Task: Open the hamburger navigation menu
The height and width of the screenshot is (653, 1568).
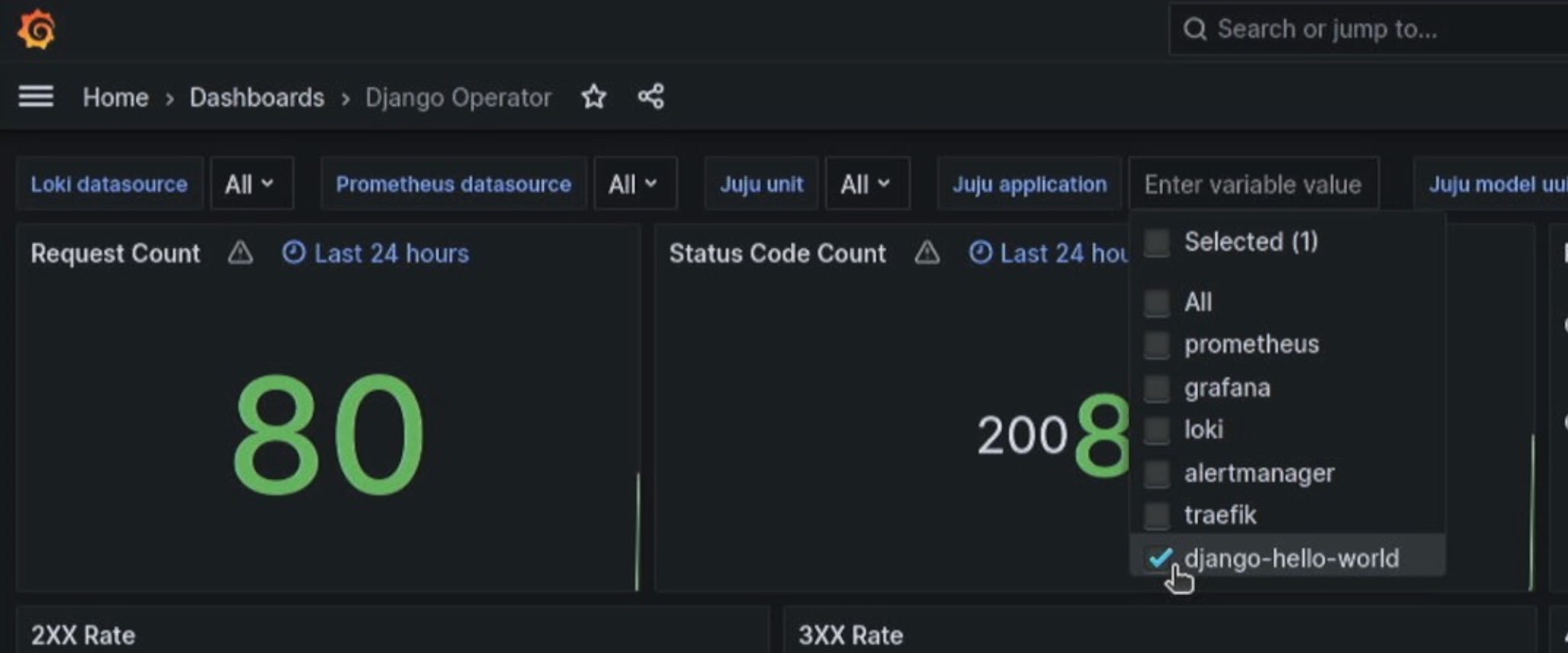Action: pyautogui.click(x=36, y=97)
